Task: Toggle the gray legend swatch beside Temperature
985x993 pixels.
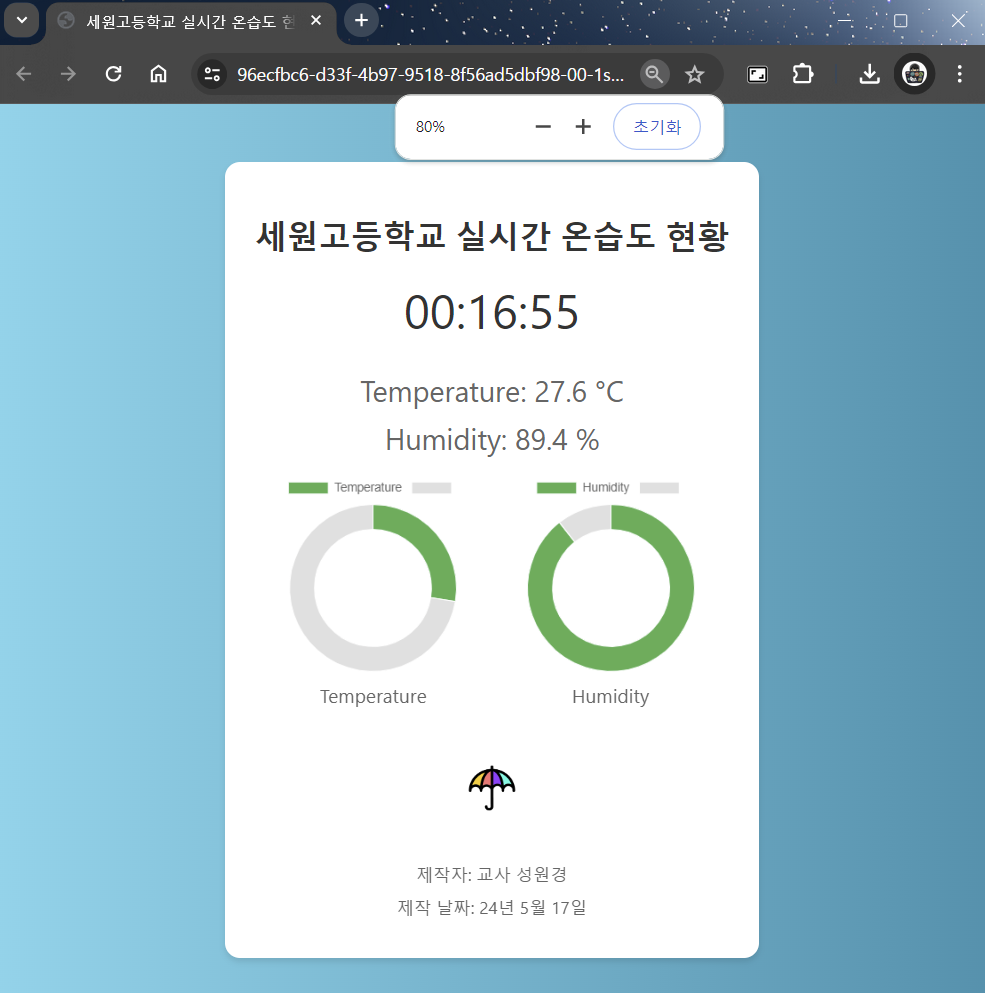Action: tap(431, 488)
